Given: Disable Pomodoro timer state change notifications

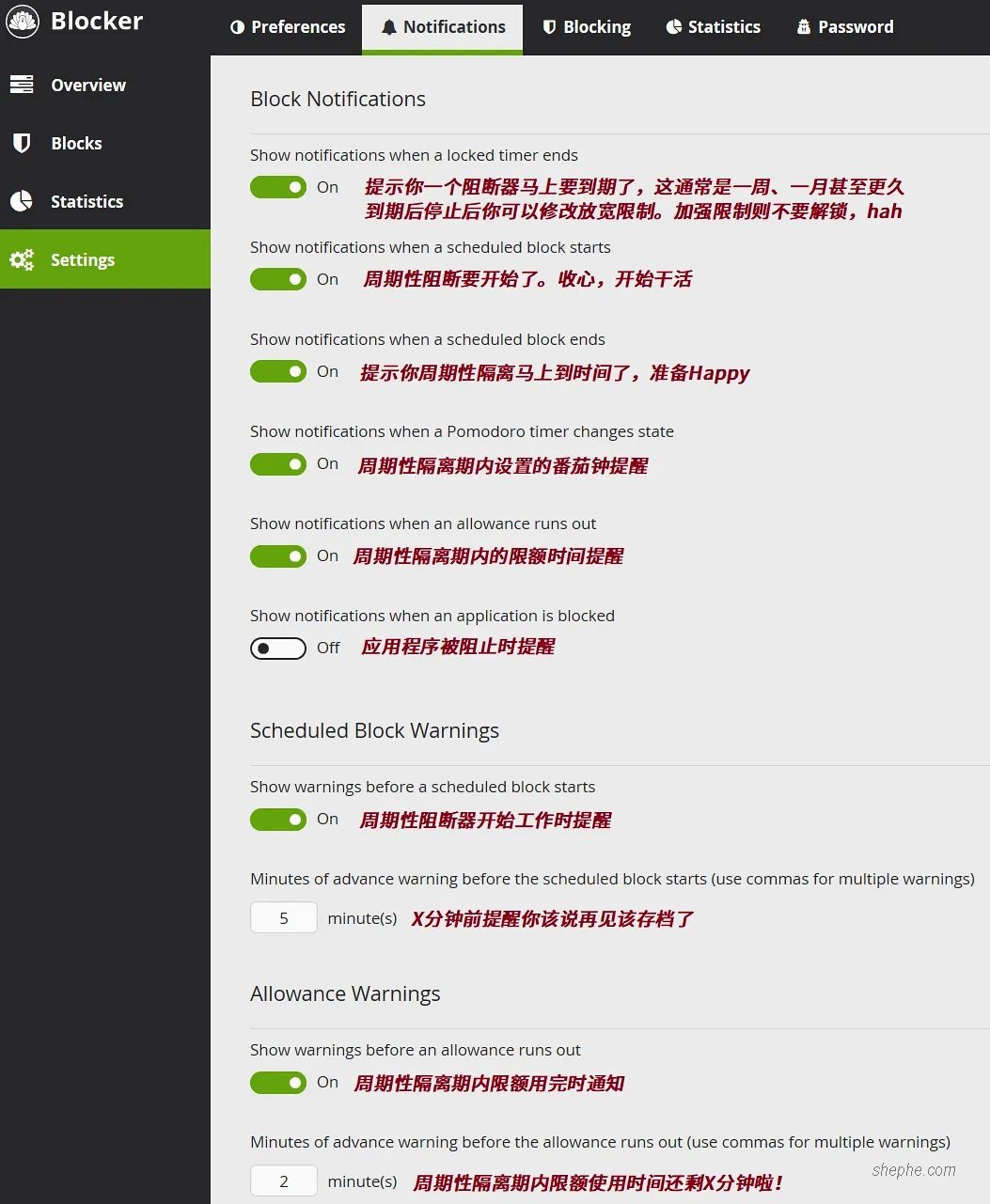Looking at the screenshot, I should tap(278, 464).
